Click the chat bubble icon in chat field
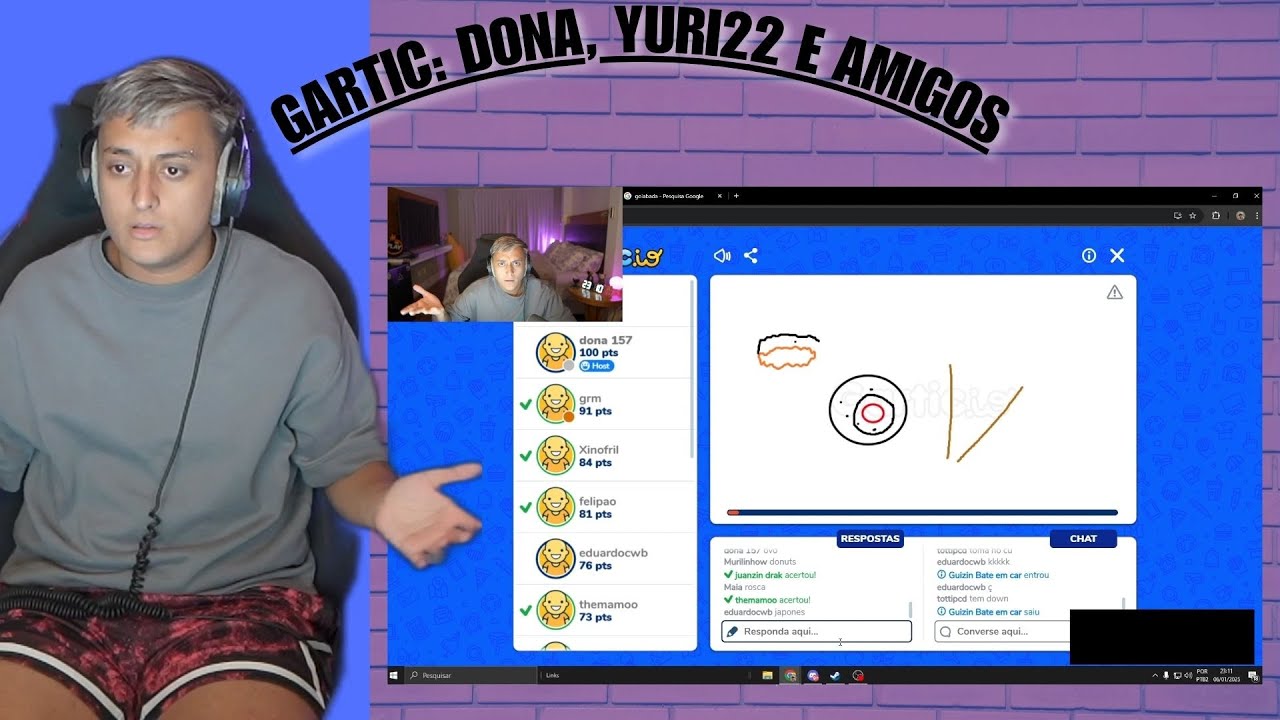The image size is (1280, 720). pyautogui.click(x=945, y=632)
